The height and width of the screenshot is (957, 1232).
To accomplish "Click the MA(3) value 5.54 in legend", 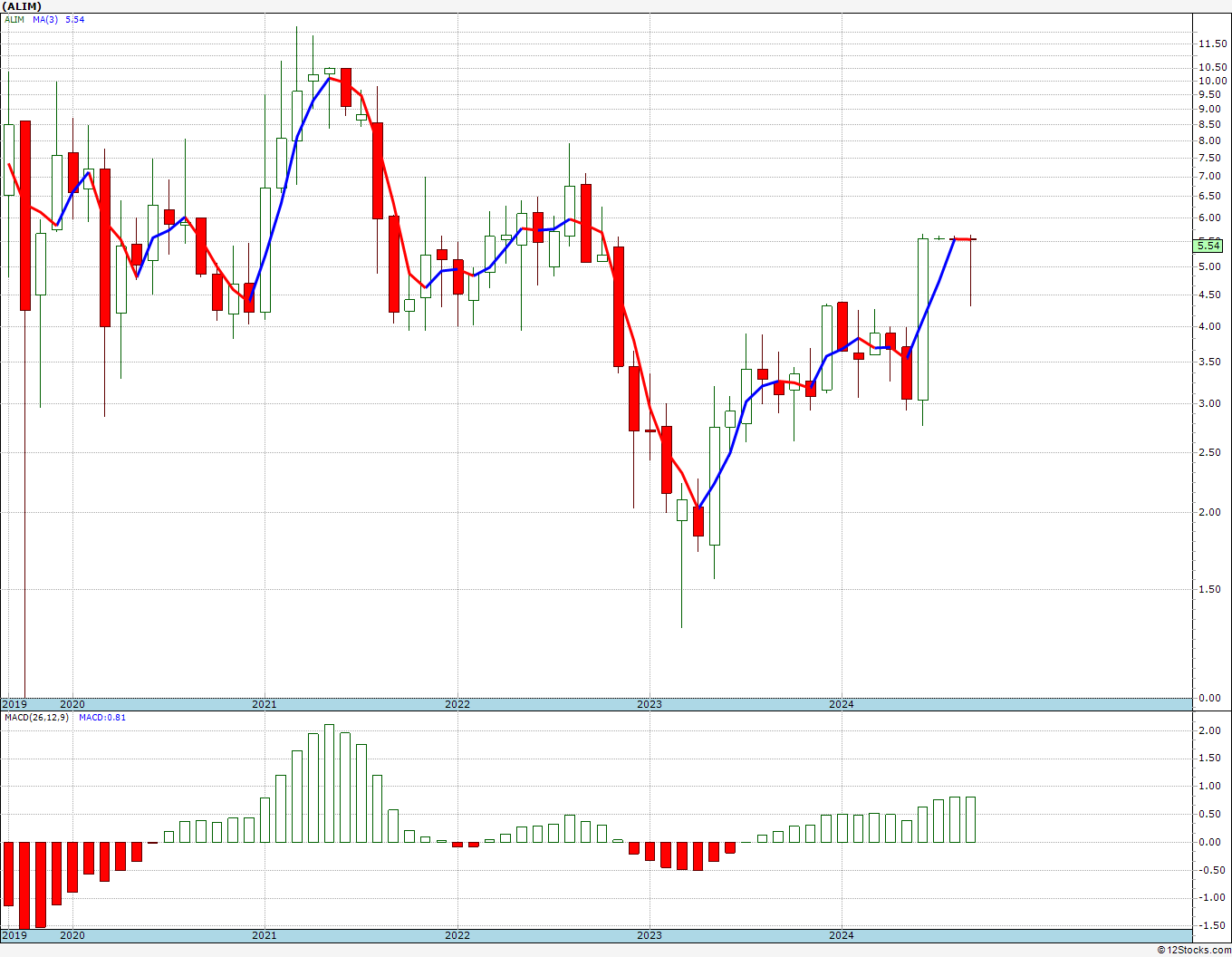I will [x=75, y=19].
